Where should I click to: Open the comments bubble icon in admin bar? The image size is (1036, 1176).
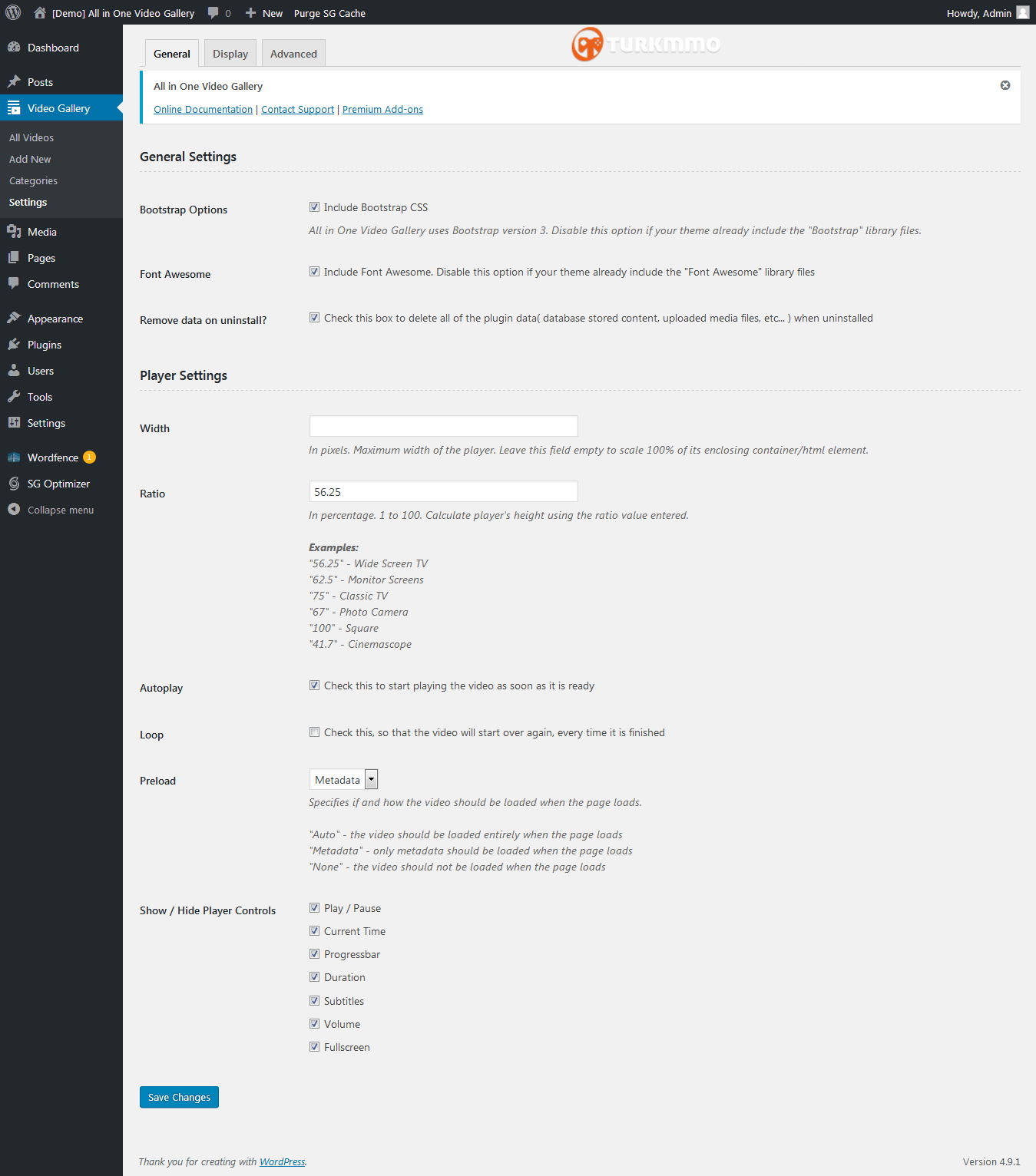(213, 13)
